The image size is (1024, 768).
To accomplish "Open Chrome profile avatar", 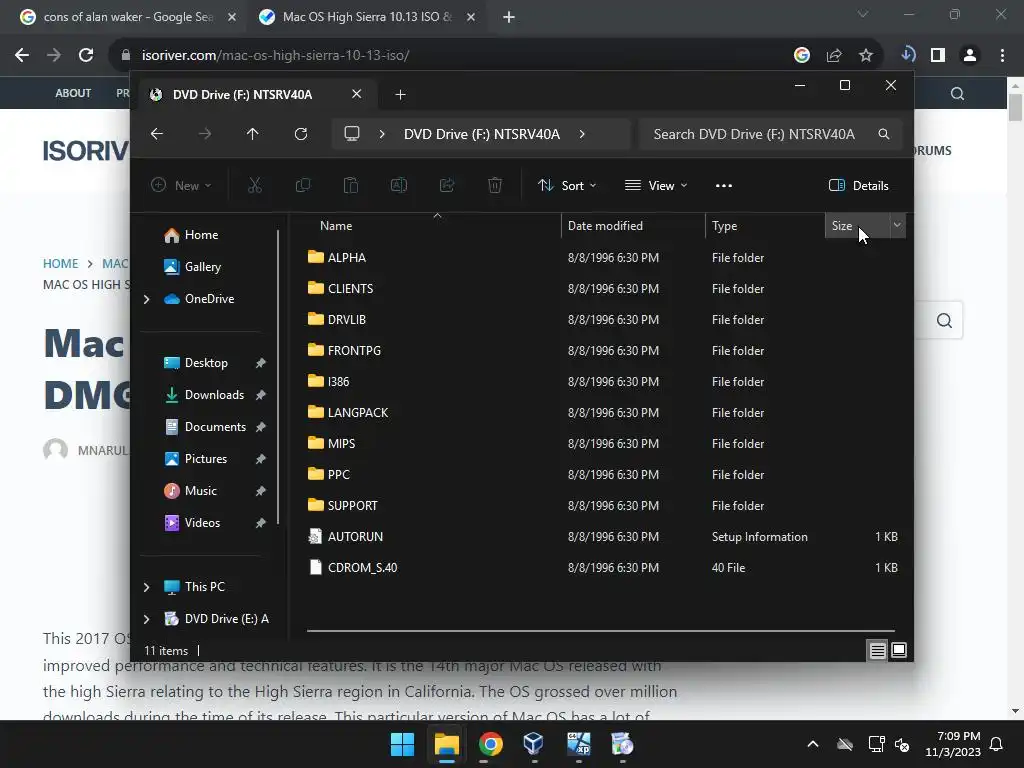I will pos(970,55).
